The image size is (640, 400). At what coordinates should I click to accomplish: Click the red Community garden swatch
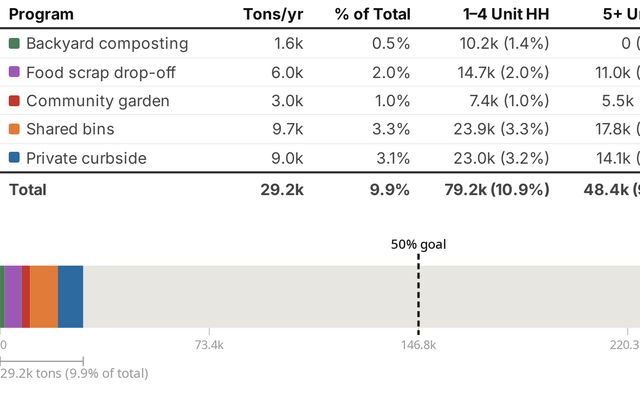(x=14, y=101)
